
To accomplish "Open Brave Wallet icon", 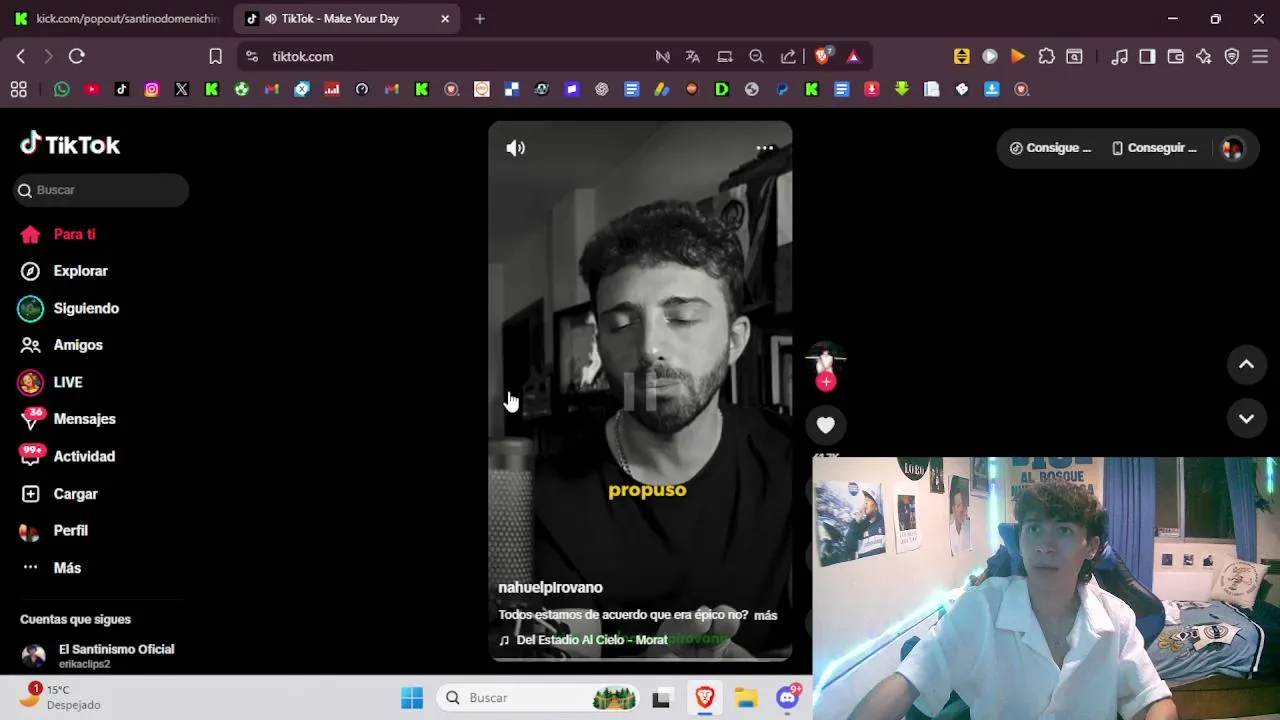I will 1176,56.
